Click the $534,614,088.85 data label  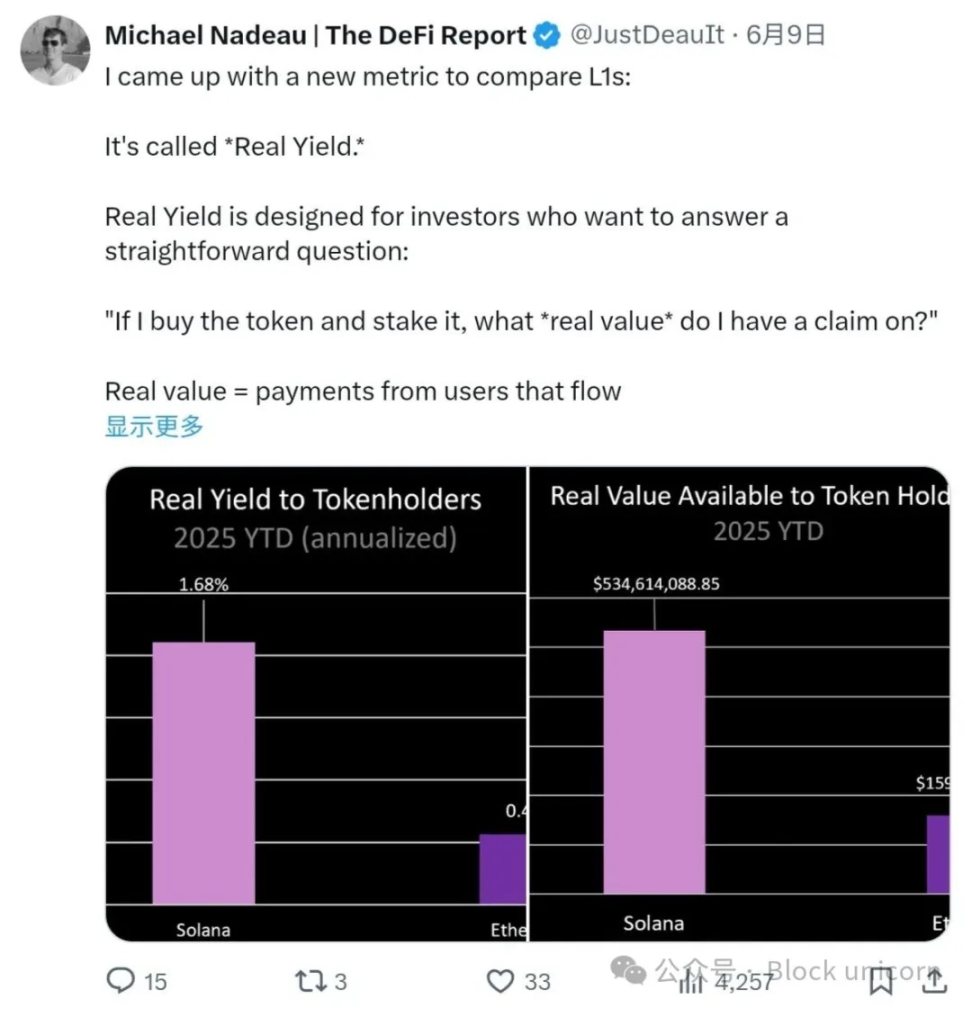(655, 584)
